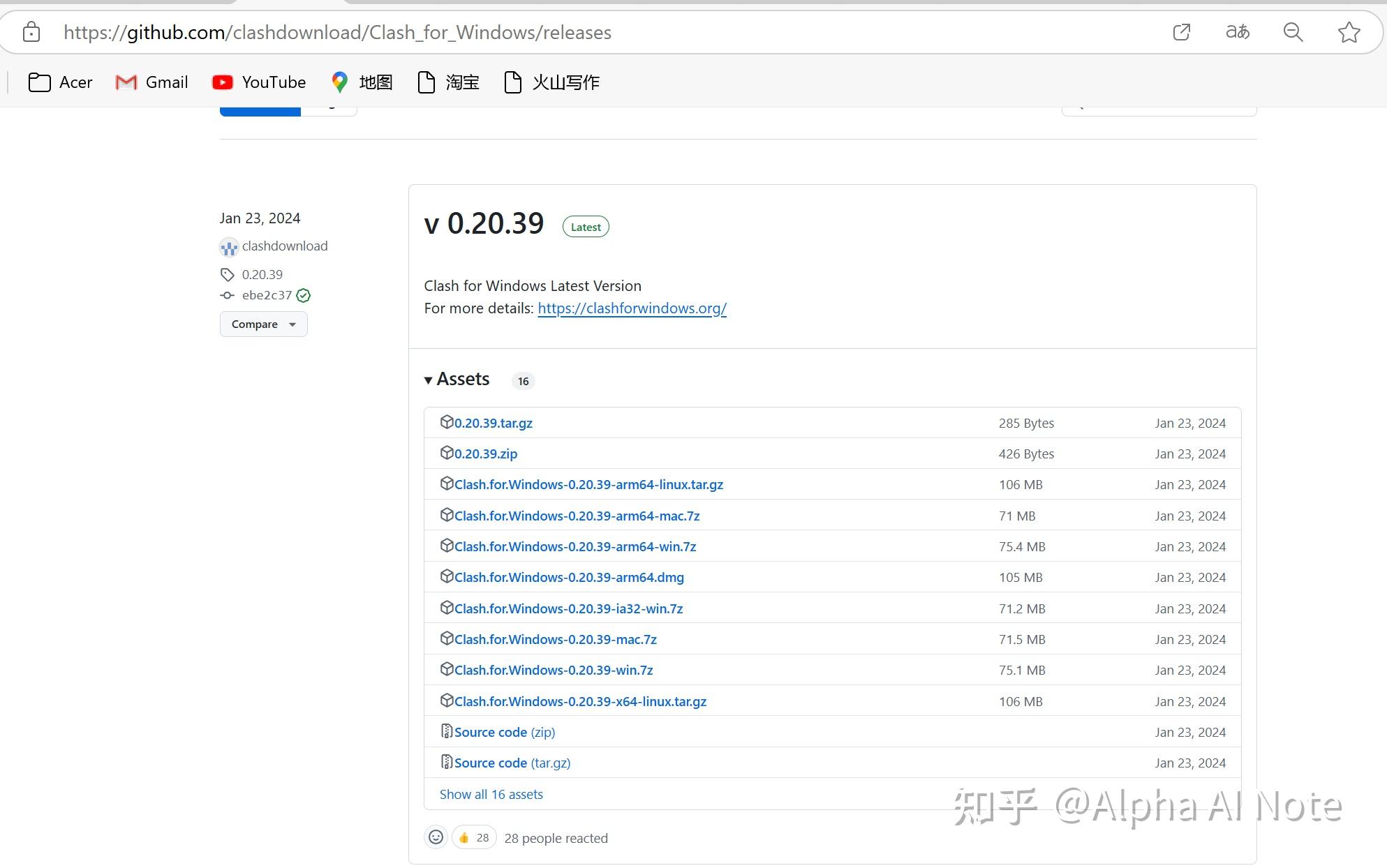Viewport: 1387px width, 868px height.
Task: Click the open-in-app icon in address bar
Action: [x=1181, y=32]
